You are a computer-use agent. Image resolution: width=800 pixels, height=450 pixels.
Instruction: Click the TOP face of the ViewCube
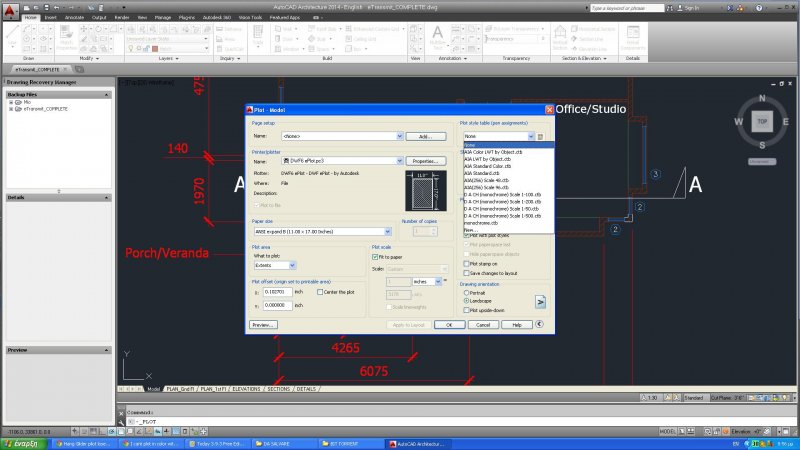tap(762, 121)
